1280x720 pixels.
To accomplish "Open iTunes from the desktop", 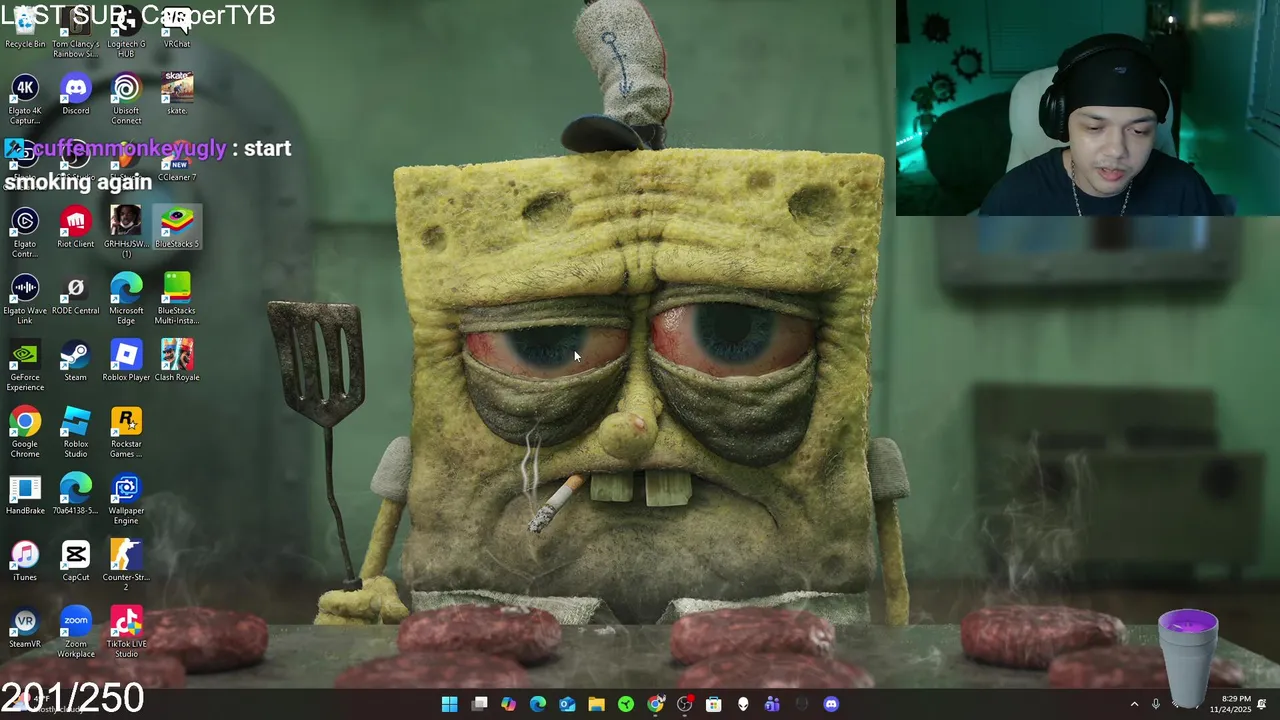I will coord(25,562).
